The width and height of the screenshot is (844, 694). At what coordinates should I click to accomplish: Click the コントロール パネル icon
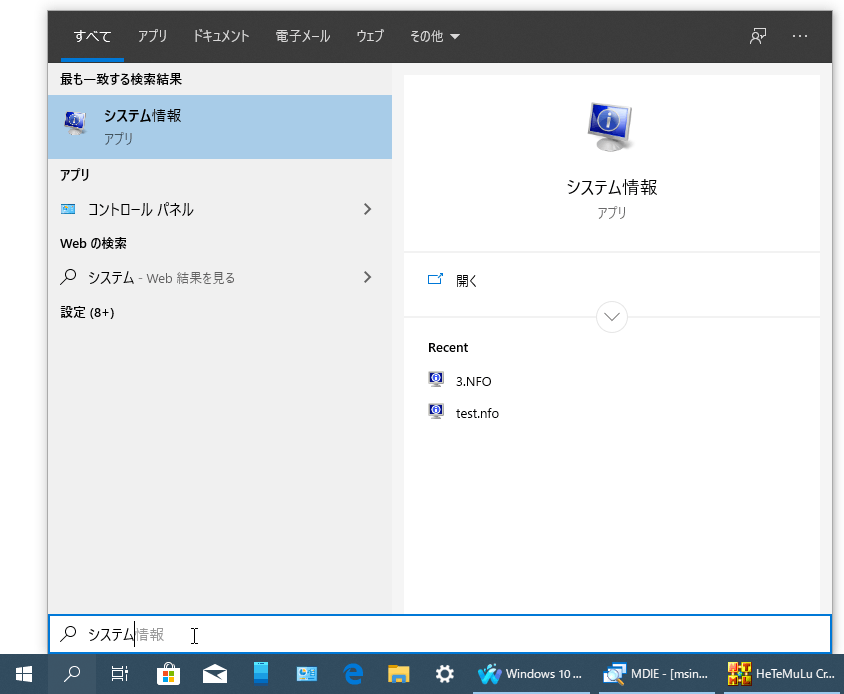pos(68,209)
